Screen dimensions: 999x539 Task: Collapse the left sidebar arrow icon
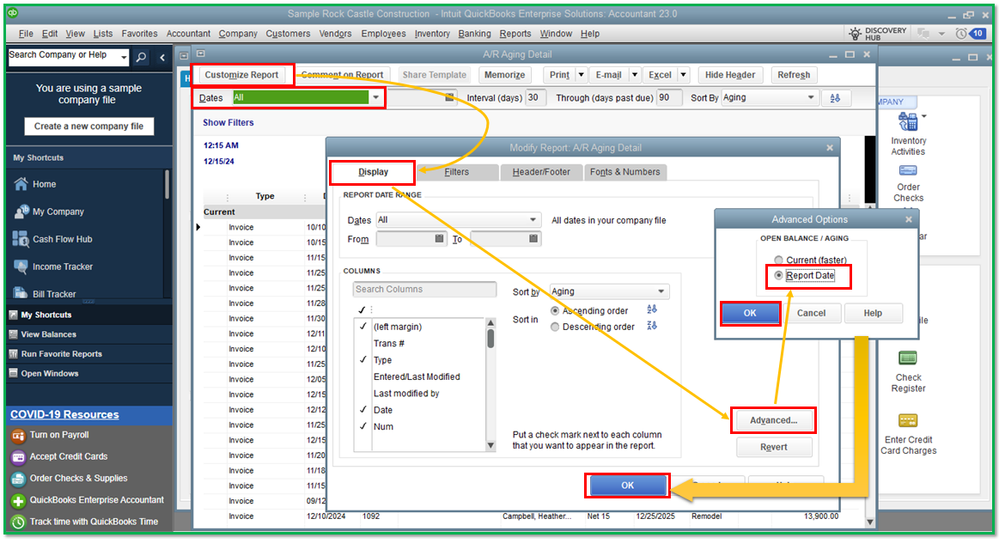(162, 57)
